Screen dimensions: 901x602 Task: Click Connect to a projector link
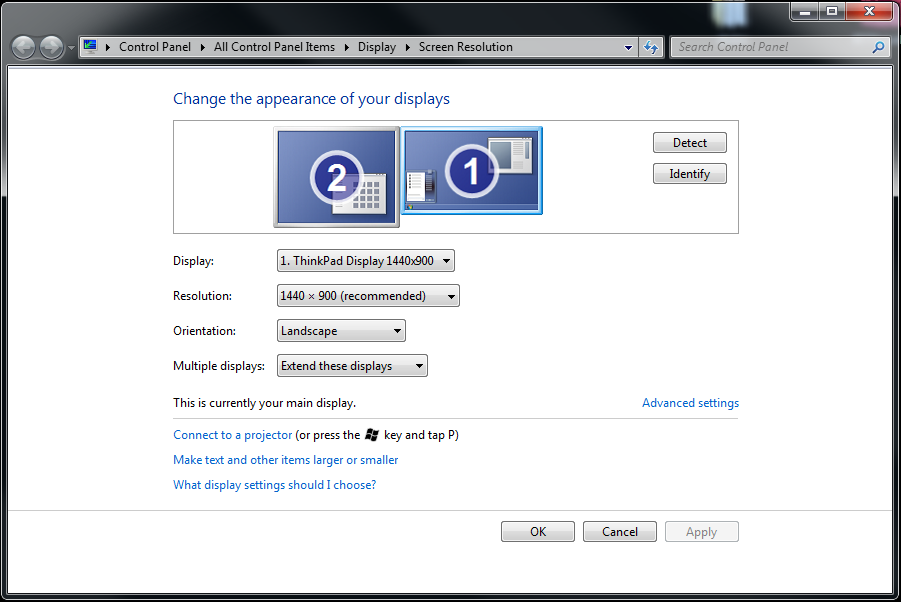[233, 435]
